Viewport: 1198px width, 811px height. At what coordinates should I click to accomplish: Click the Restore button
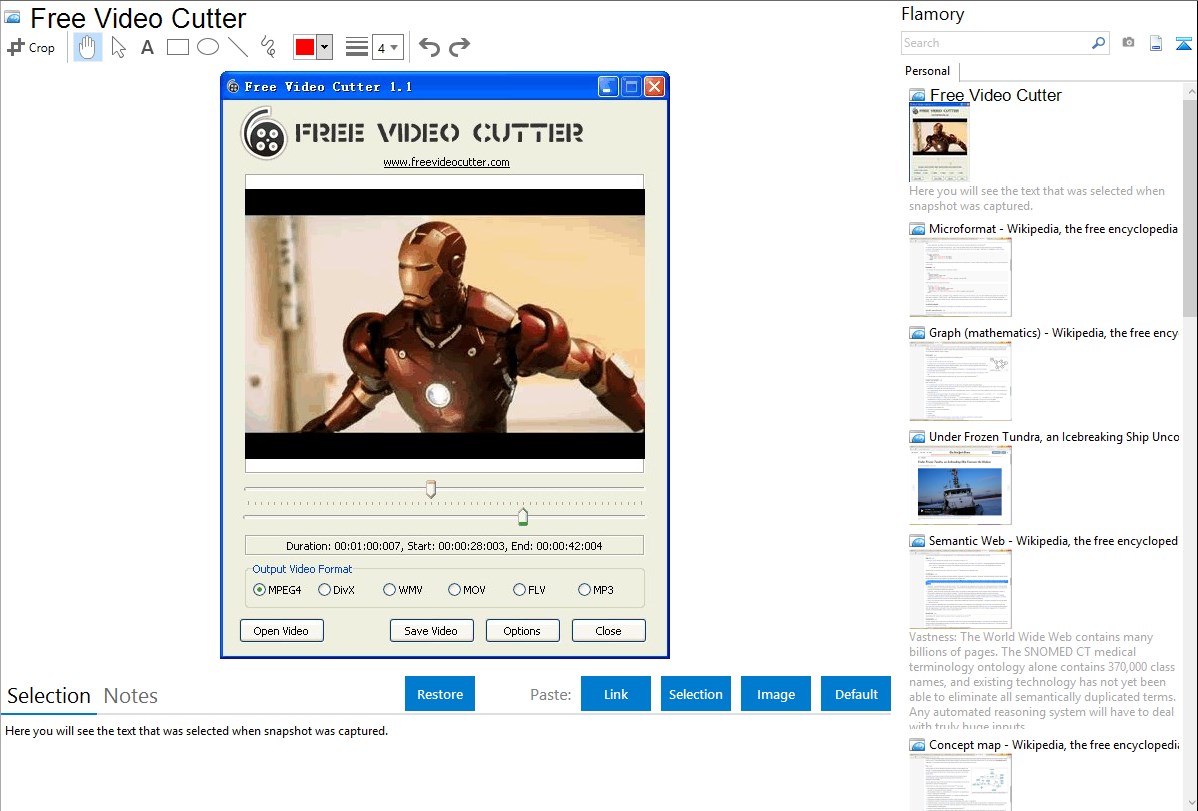[x=440, y=694]
